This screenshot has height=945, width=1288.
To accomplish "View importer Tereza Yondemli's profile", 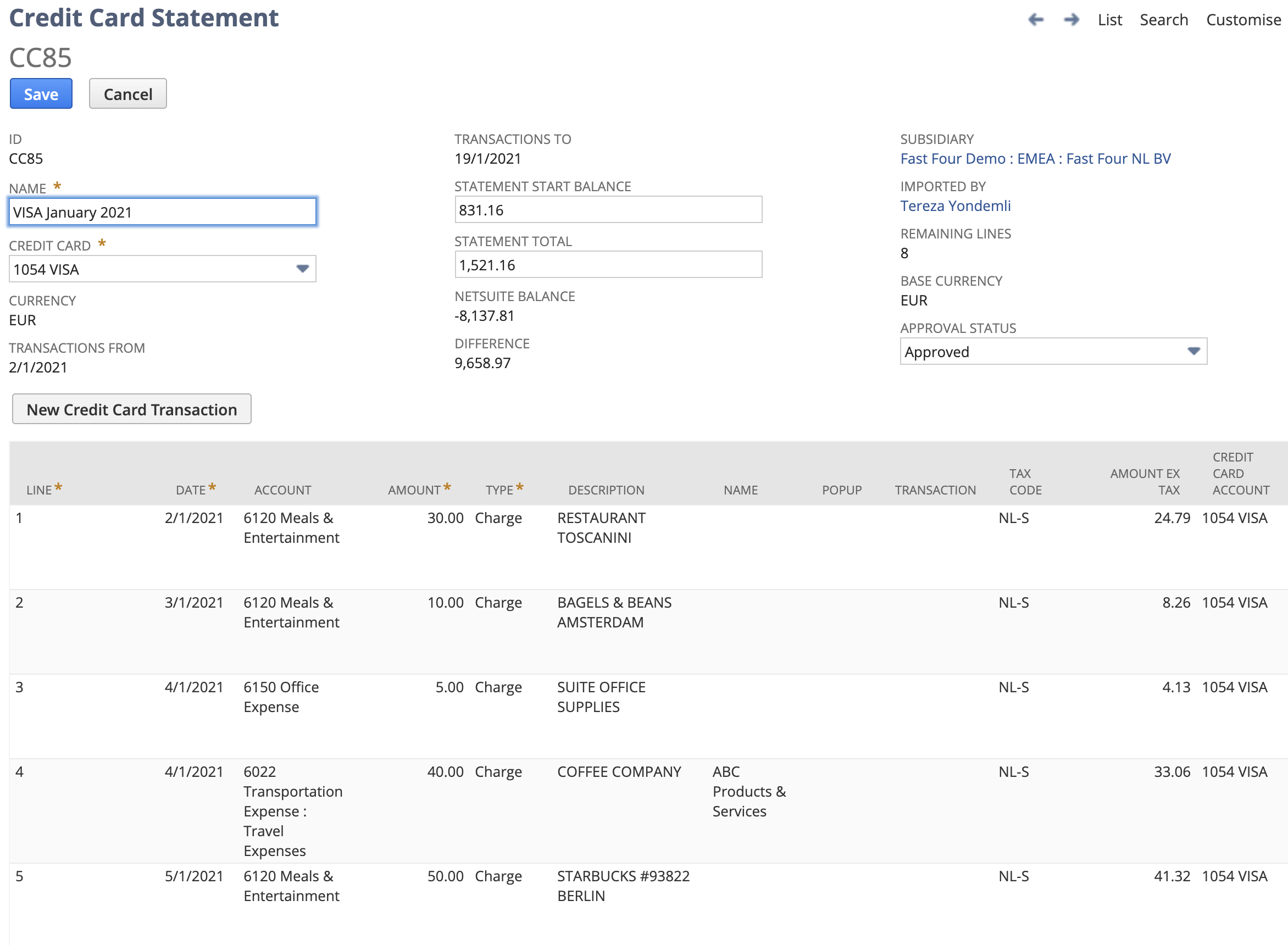I will click(955, 205).
